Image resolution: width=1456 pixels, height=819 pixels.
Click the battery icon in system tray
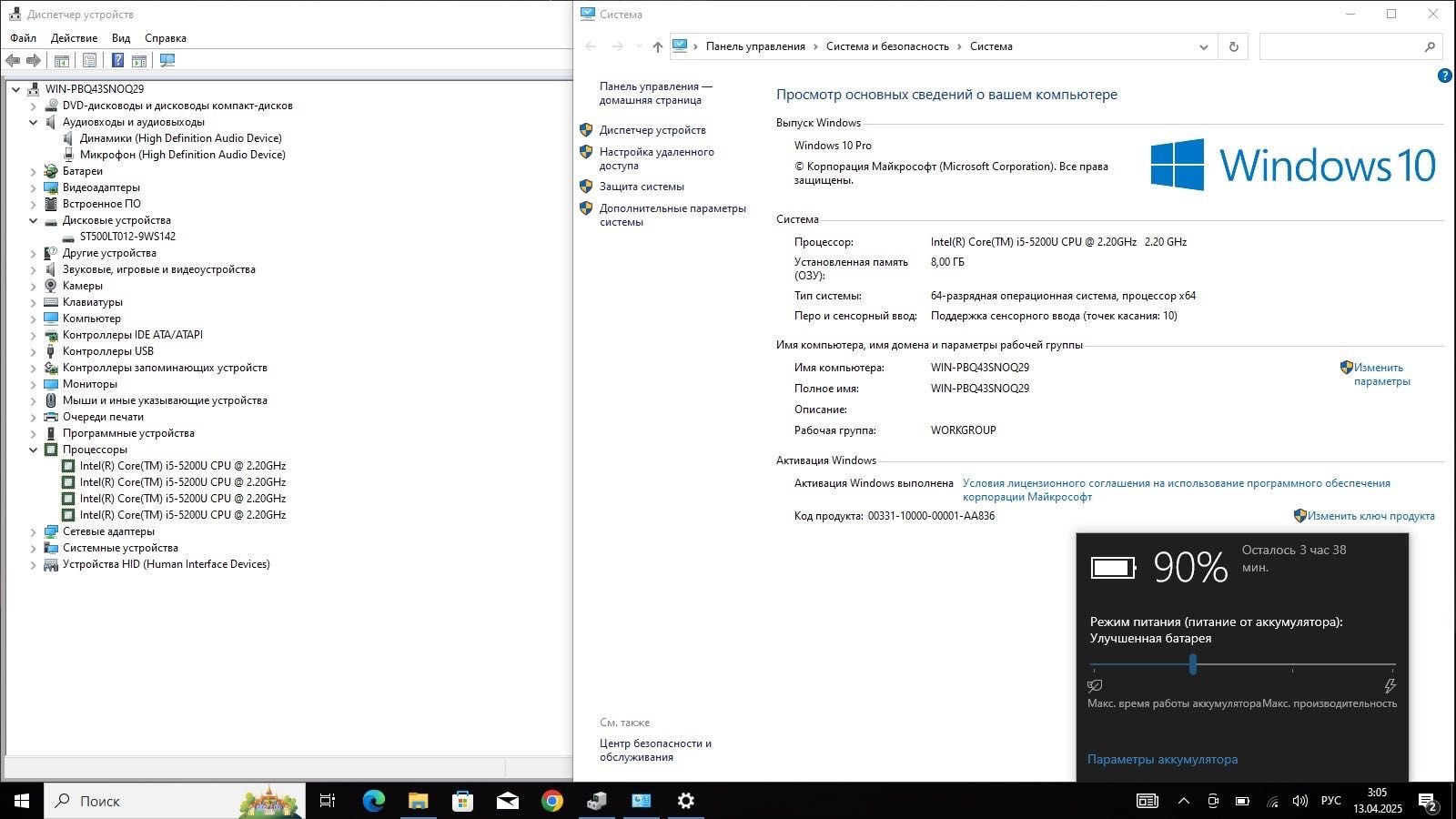pyautogui.click(x=1242, y=801)
